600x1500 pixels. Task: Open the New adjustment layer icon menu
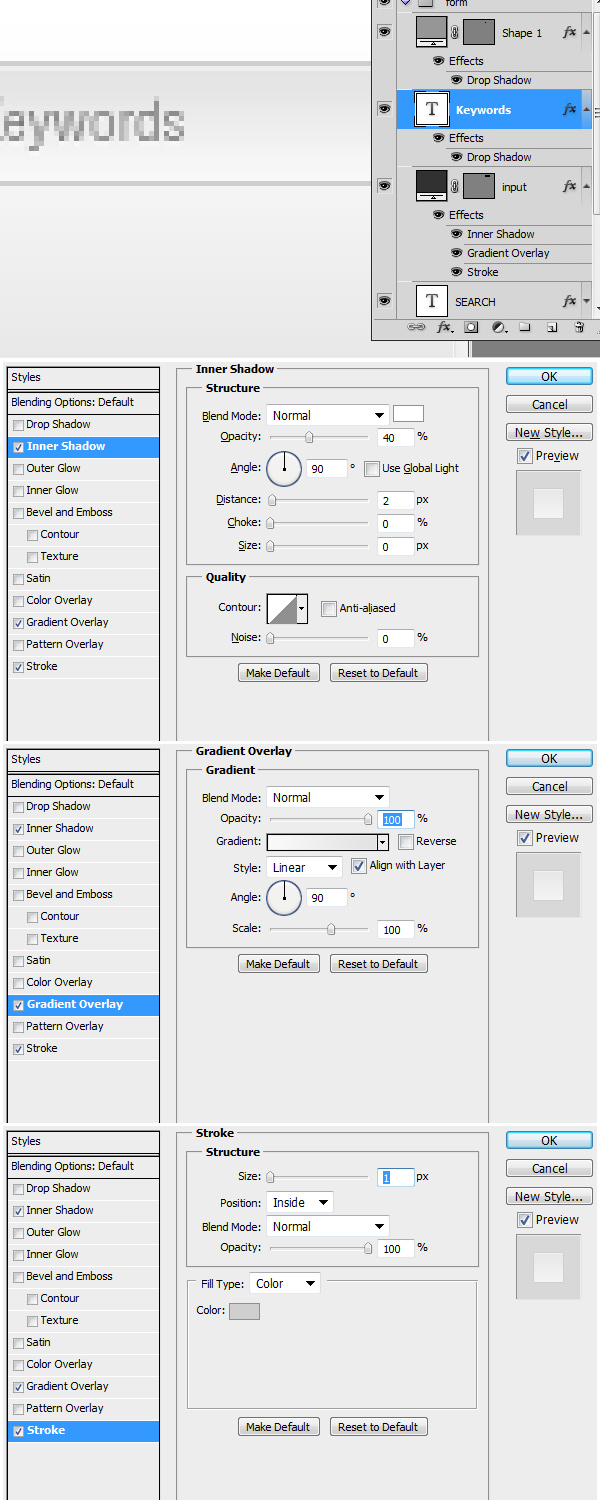click(x=499, y=327)
